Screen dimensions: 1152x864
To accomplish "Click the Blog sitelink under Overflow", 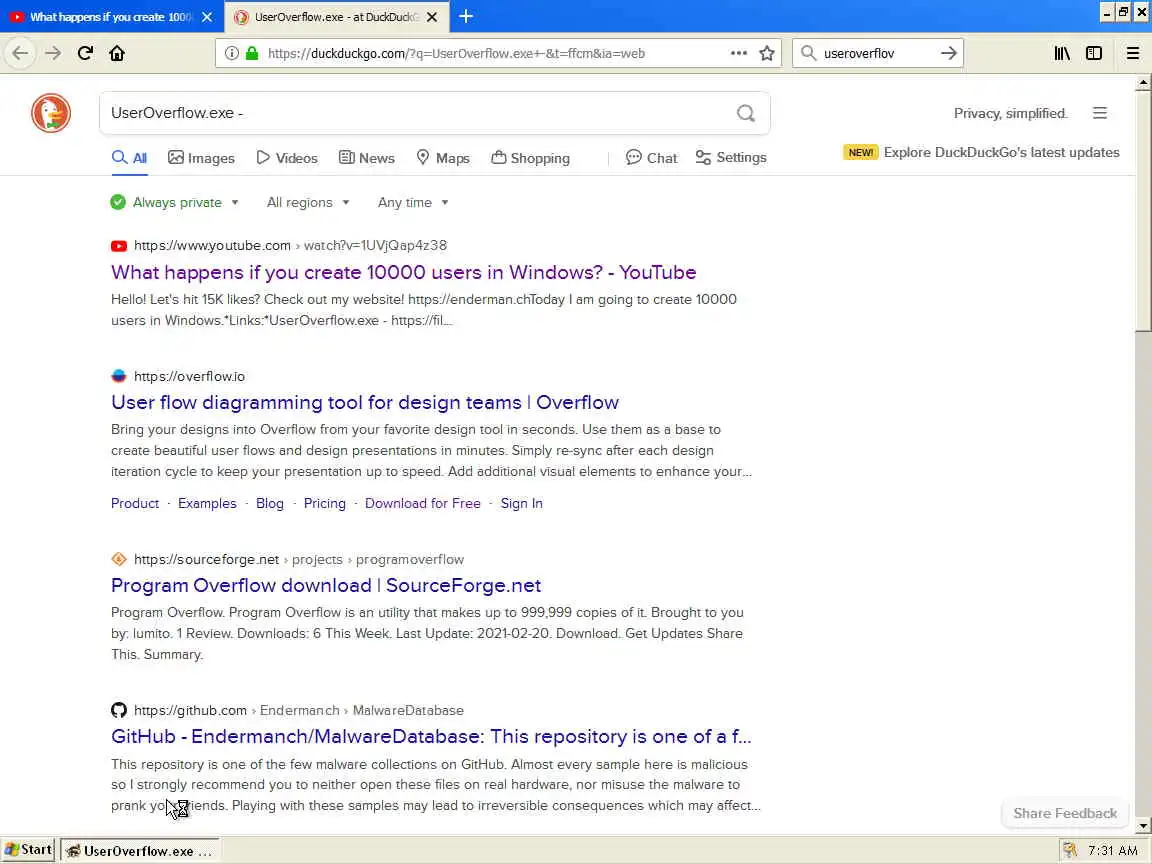I will pyautogui.click(x=270, y=503).
